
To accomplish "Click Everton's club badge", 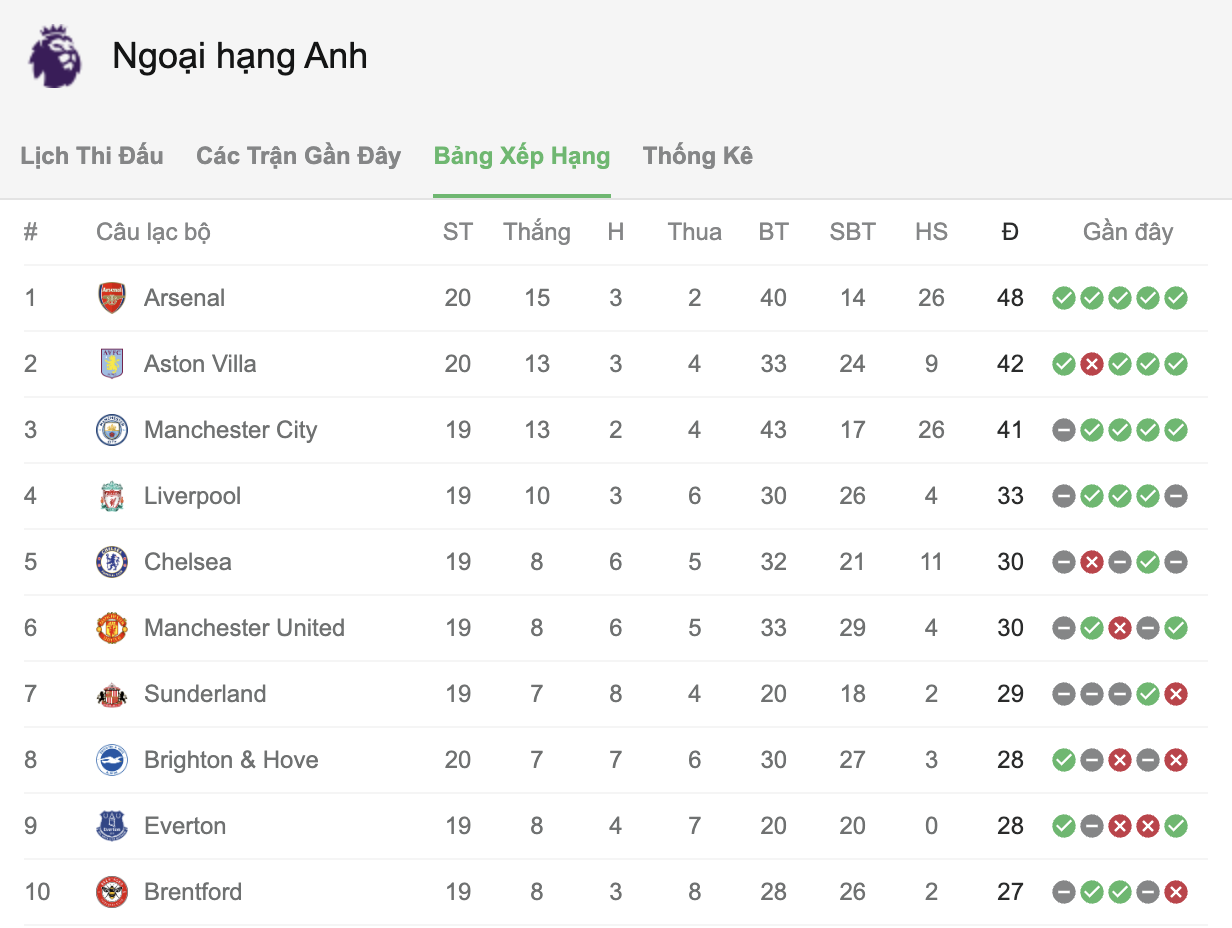I will pos(111,826).
